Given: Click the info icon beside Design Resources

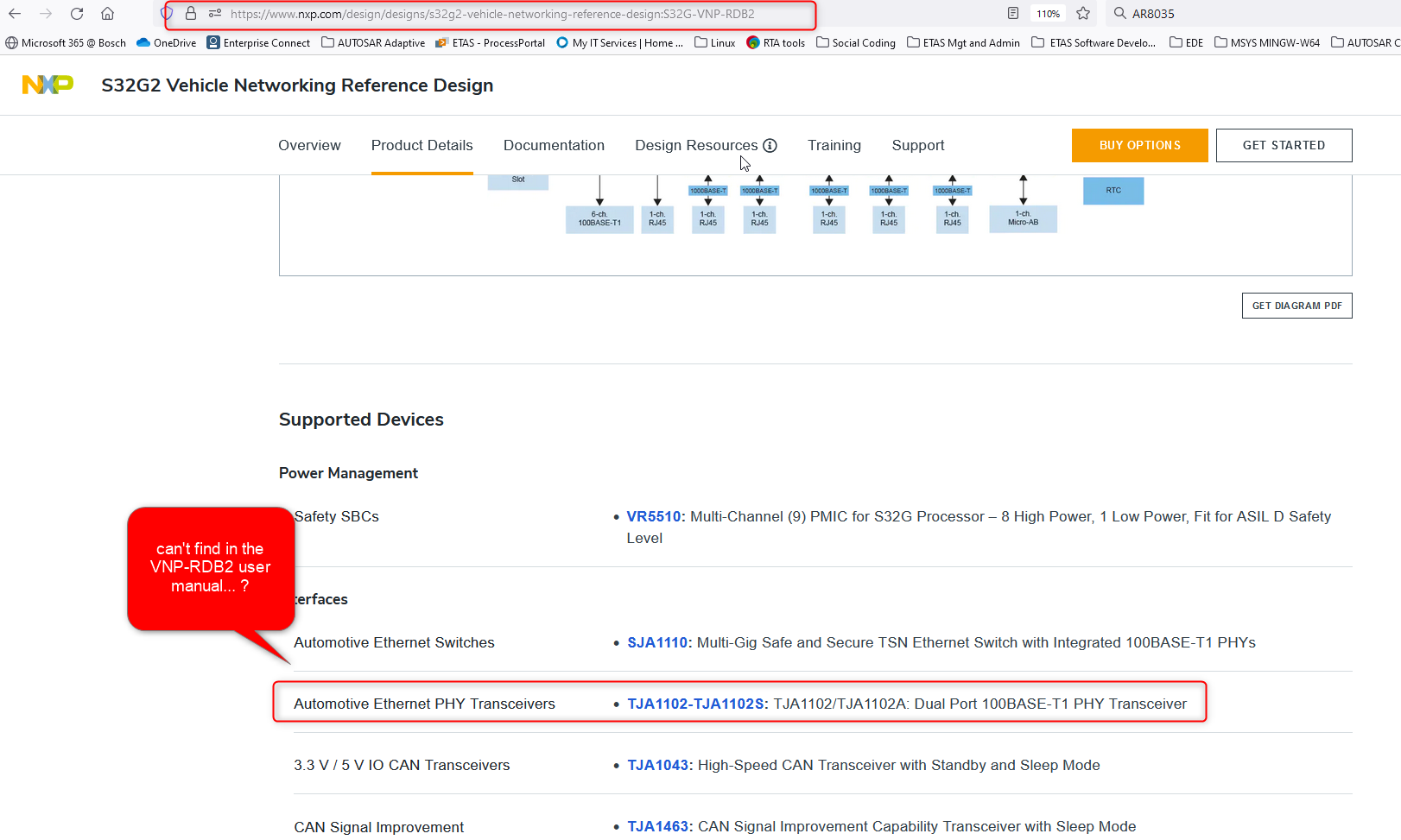Looking at the screenshot, I should 770,145.
